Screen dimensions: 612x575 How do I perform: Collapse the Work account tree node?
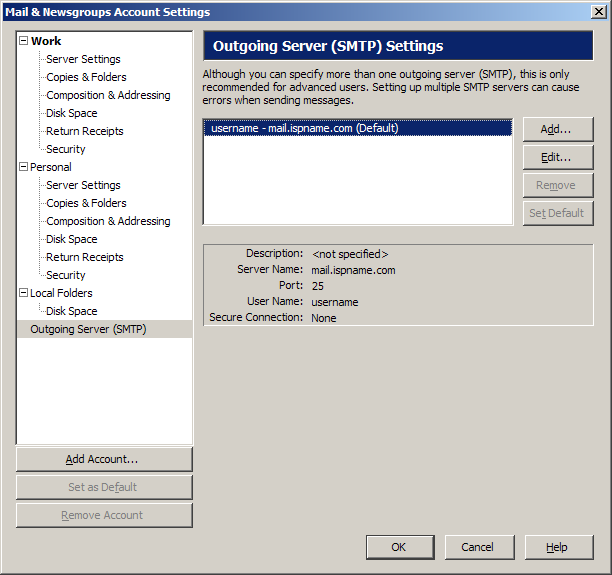(x=24, y=41)
